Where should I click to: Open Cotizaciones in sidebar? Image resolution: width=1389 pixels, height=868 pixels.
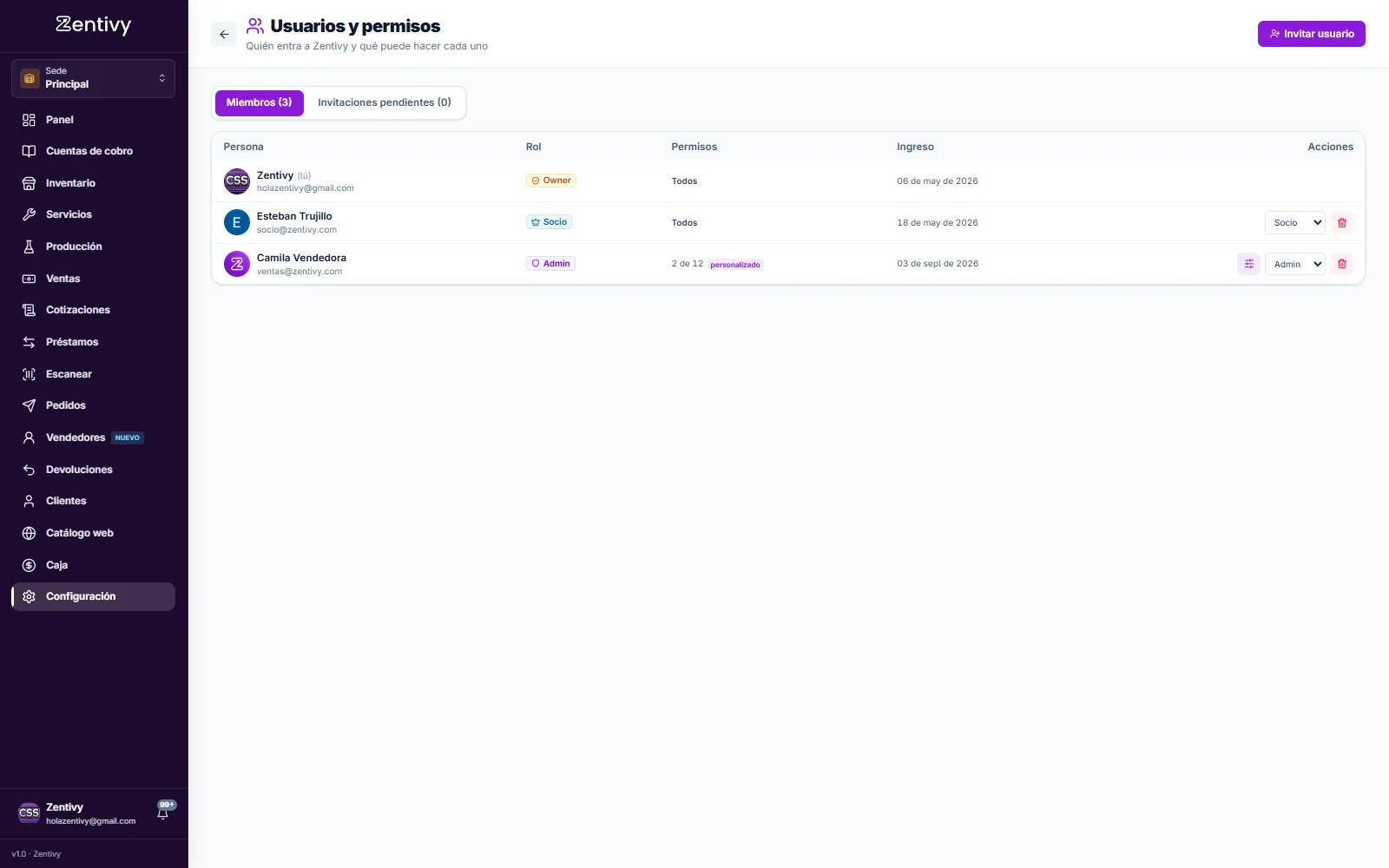94,310
